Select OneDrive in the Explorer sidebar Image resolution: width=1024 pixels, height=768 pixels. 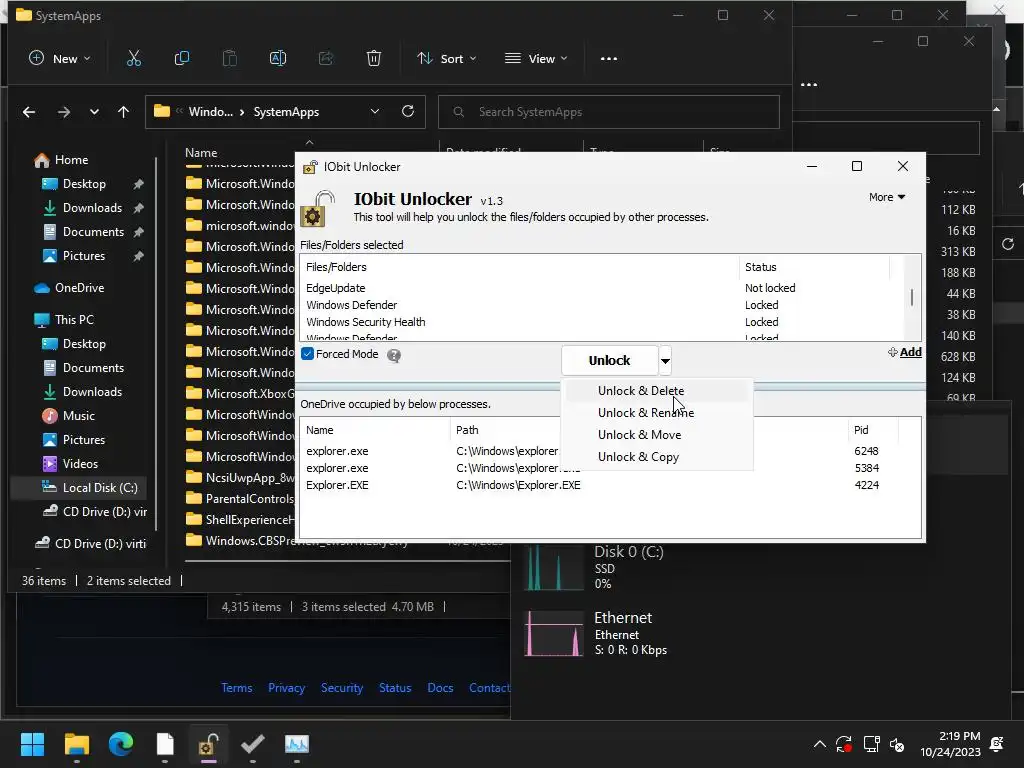click(69, 288)
